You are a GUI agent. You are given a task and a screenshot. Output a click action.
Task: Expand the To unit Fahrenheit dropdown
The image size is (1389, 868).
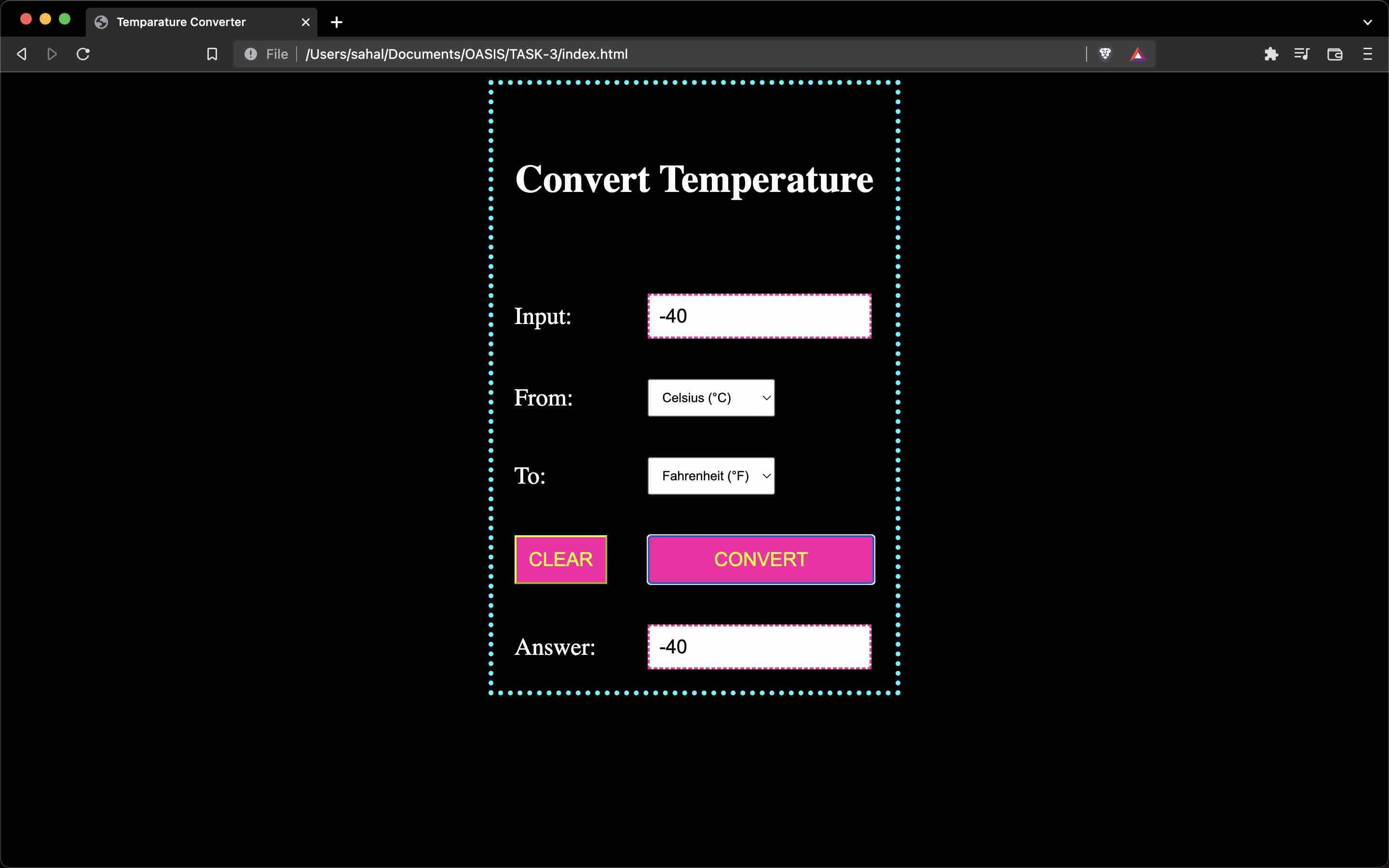[710, 476]
